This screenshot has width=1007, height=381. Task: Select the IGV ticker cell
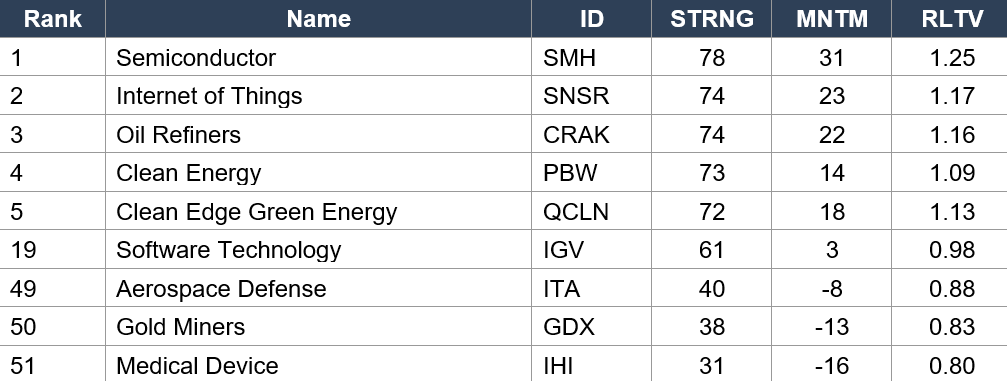point(591,249)
